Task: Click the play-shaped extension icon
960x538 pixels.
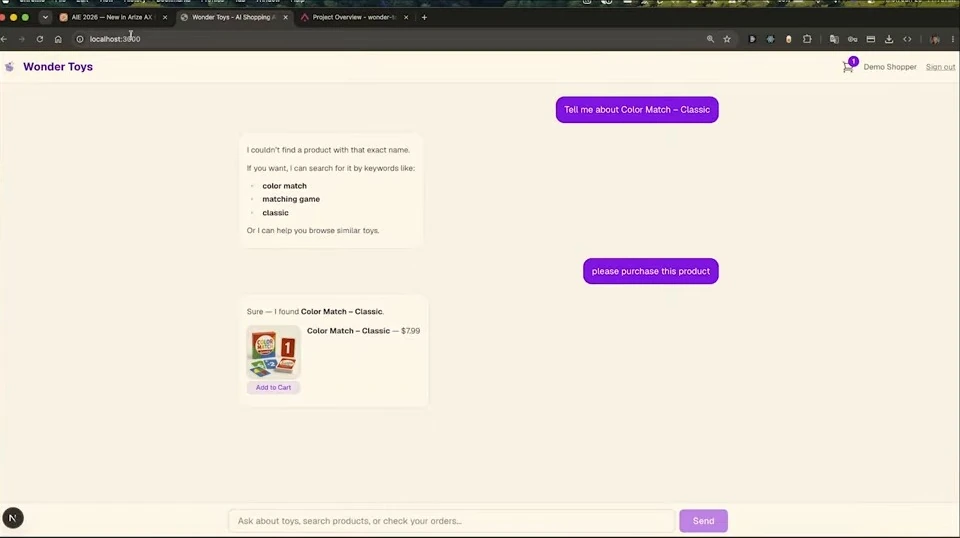Action: tap(752, 39)
